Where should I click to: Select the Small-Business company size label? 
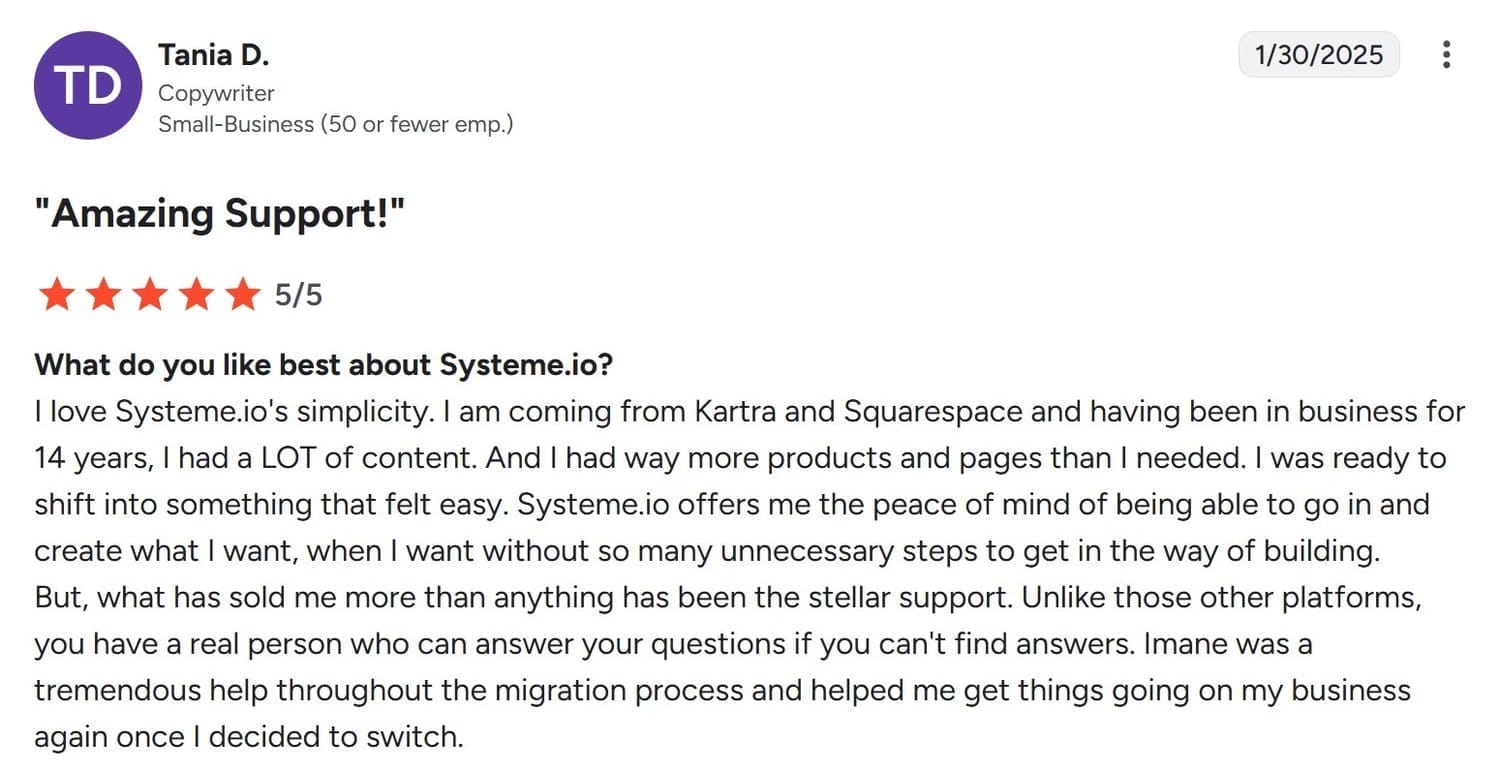tap(336, 124)
